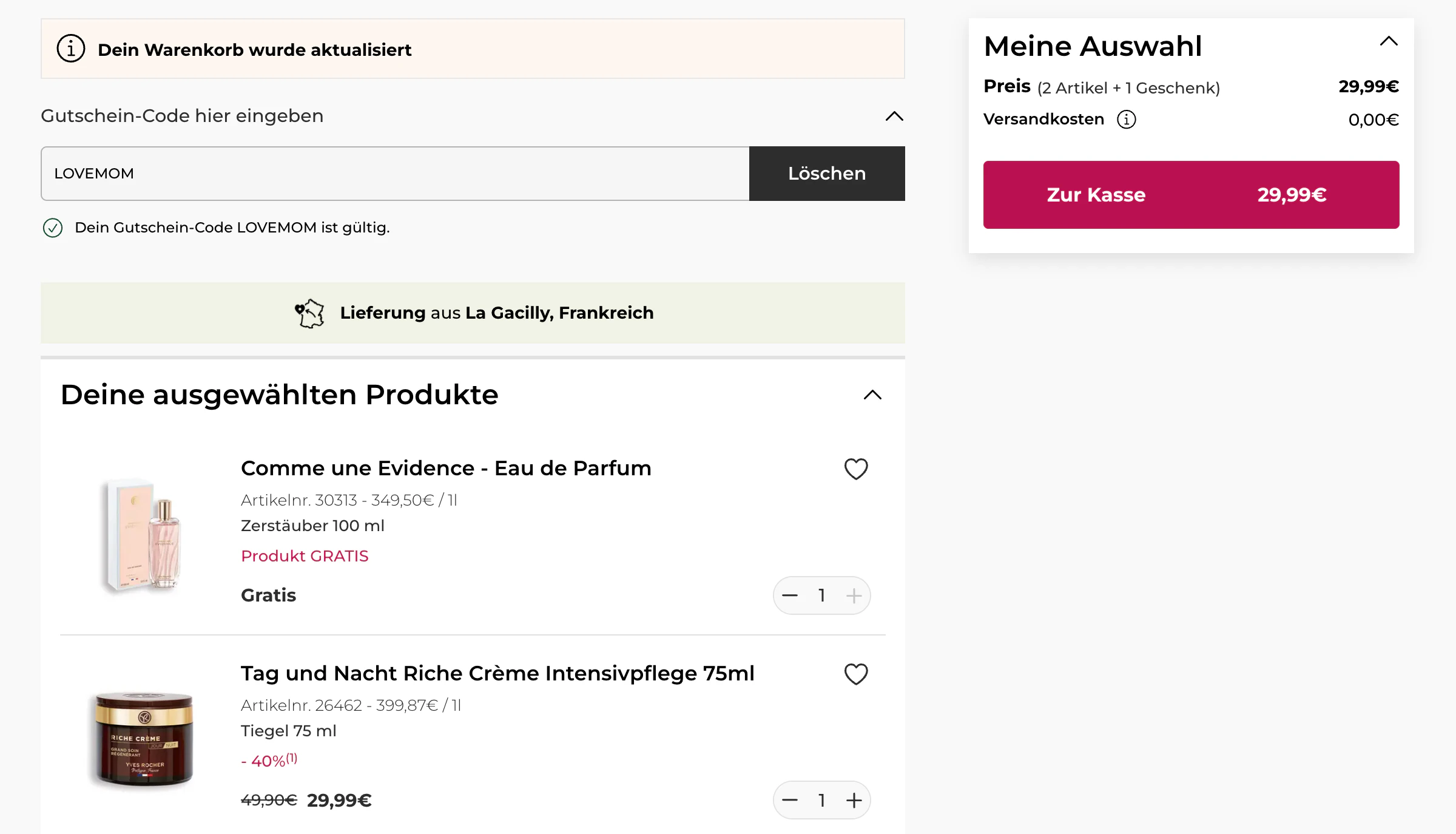1456x834 pixels.
Task: Click the perfume bottle product thumbnail
Action: pos(143,535)
